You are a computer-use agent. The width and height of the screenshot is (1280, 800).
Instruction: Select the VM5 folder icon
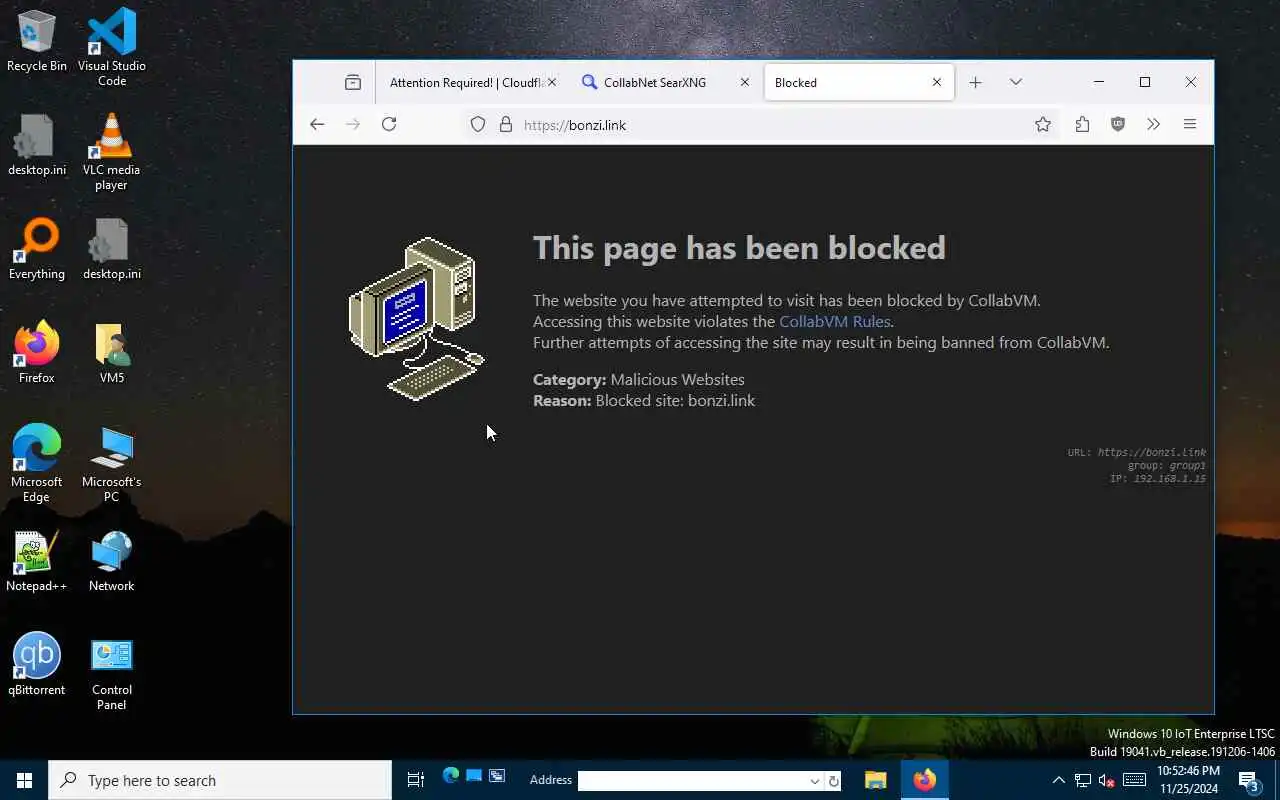[x=112, y=353]
